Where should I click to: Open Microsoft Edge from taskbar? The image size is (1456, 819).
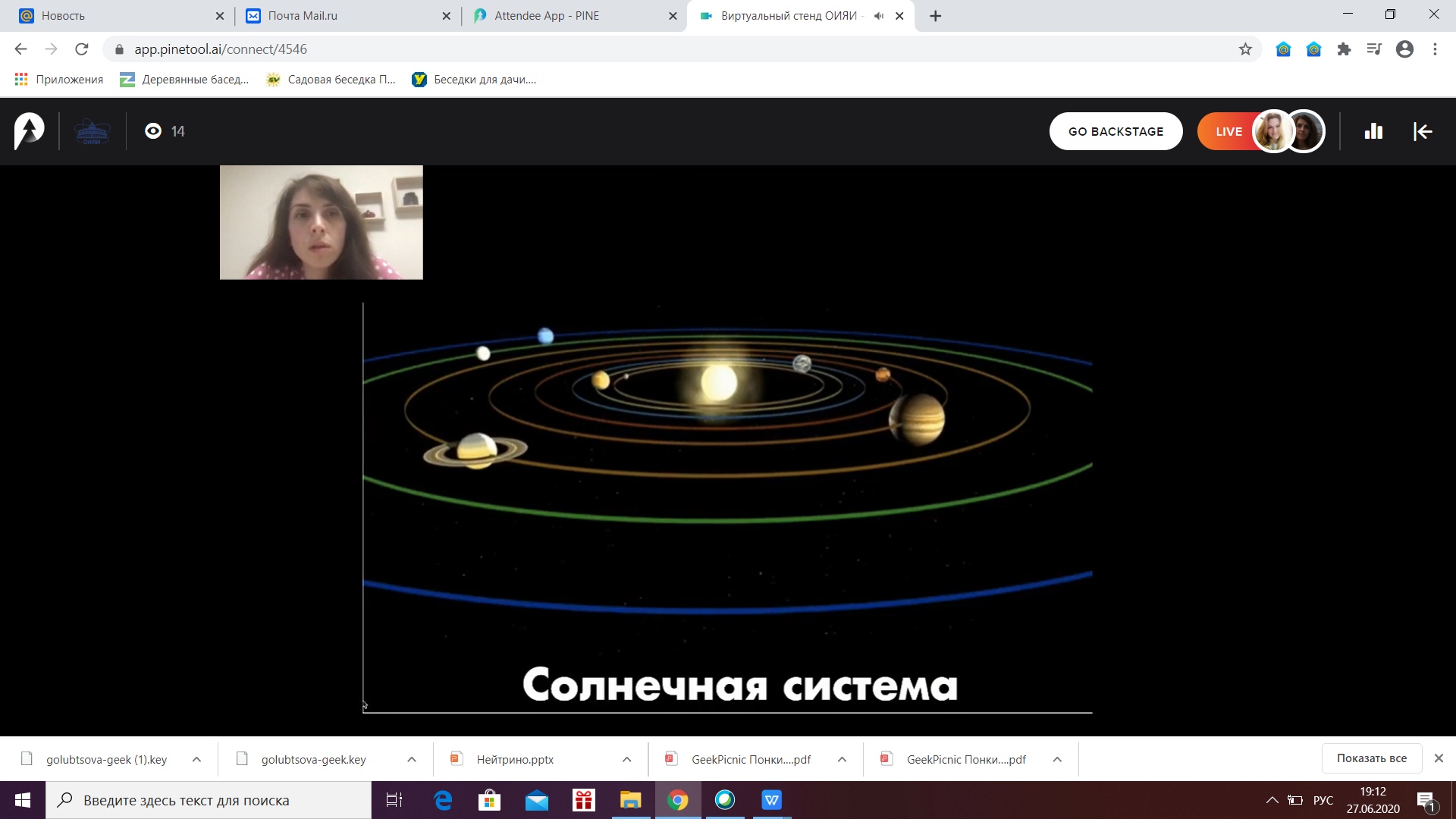(x=442, y=800)
